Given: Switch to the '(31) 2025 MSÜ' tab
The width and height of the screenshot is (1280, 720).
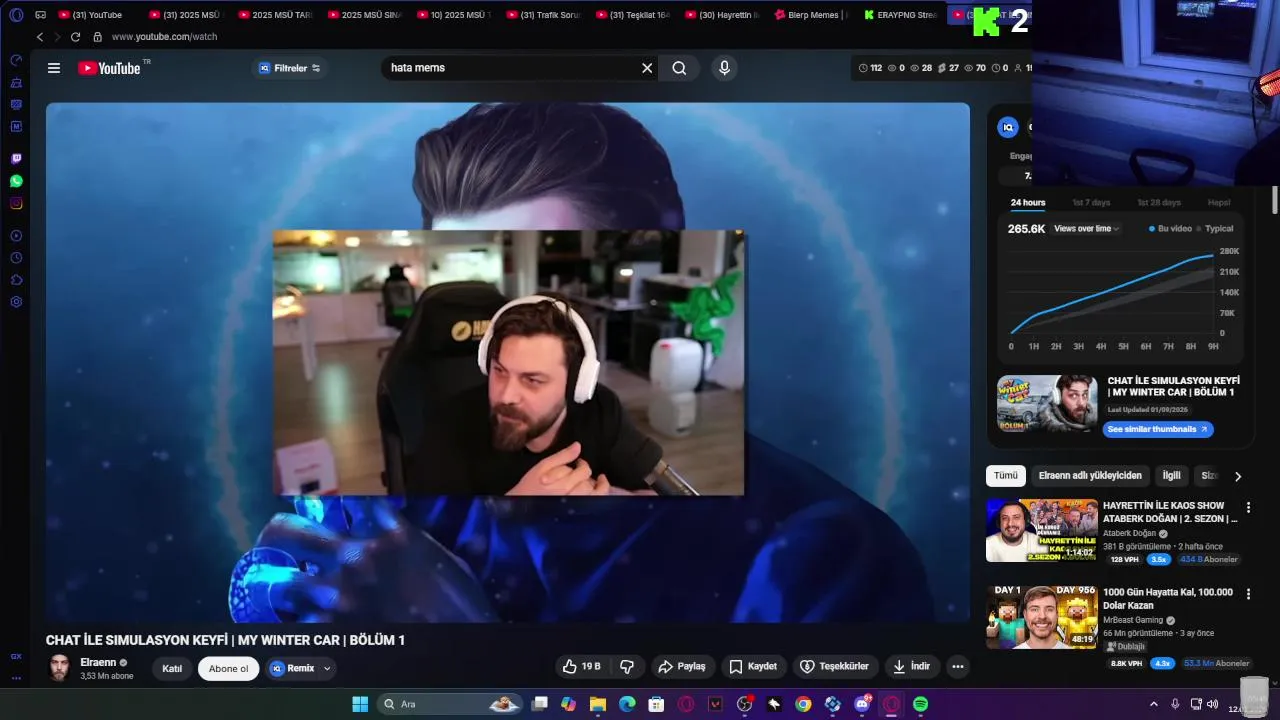Looking at the screenshot, I should (185, 15).
